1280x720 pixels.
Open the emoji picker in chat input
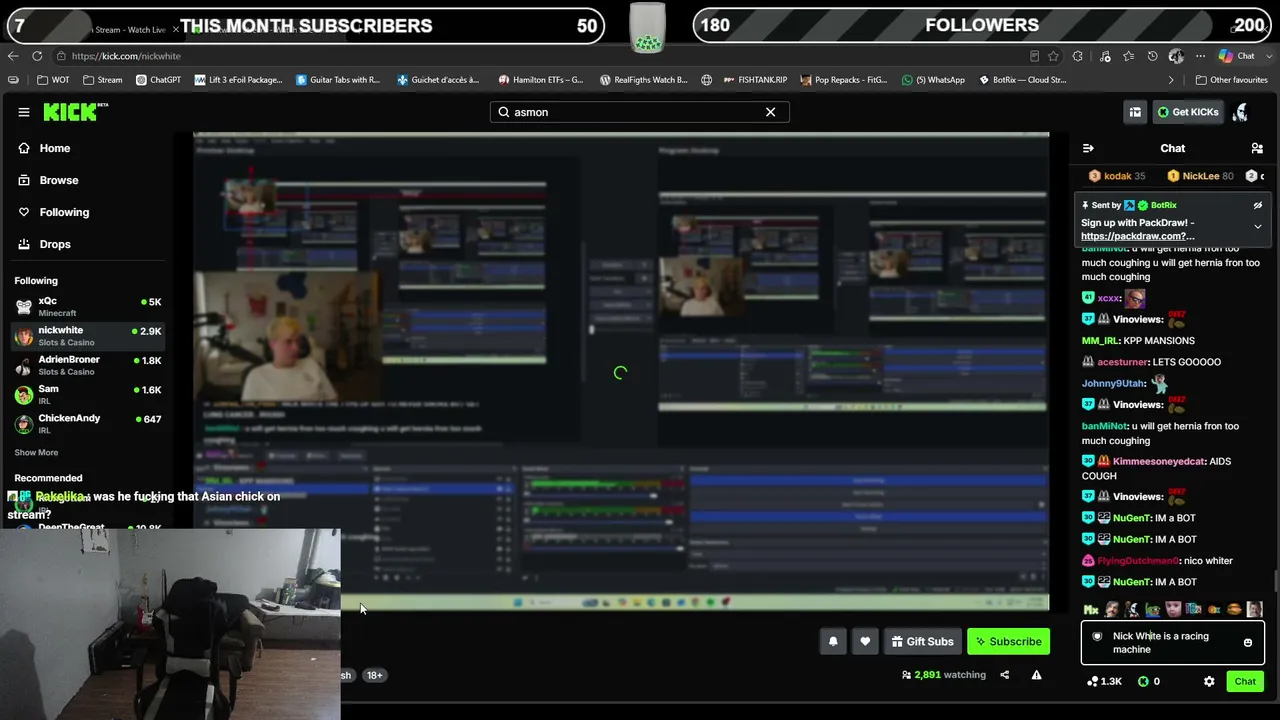coord(1248,643)
